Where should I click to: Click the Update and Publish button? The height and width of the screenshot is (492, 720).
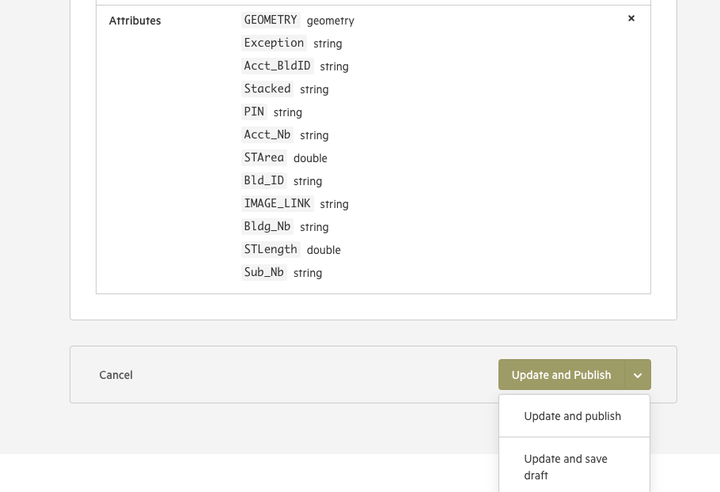click(561, 375)
